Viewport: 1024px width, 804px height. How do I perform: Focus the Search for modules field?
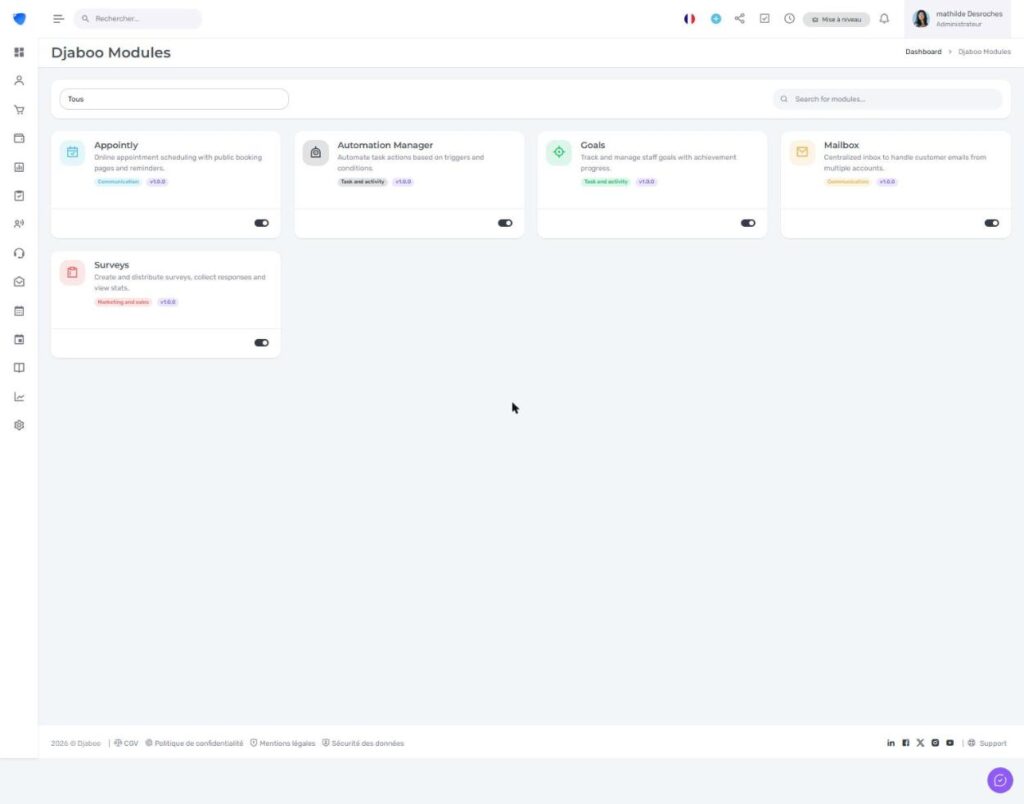click(x=888, y=99)
